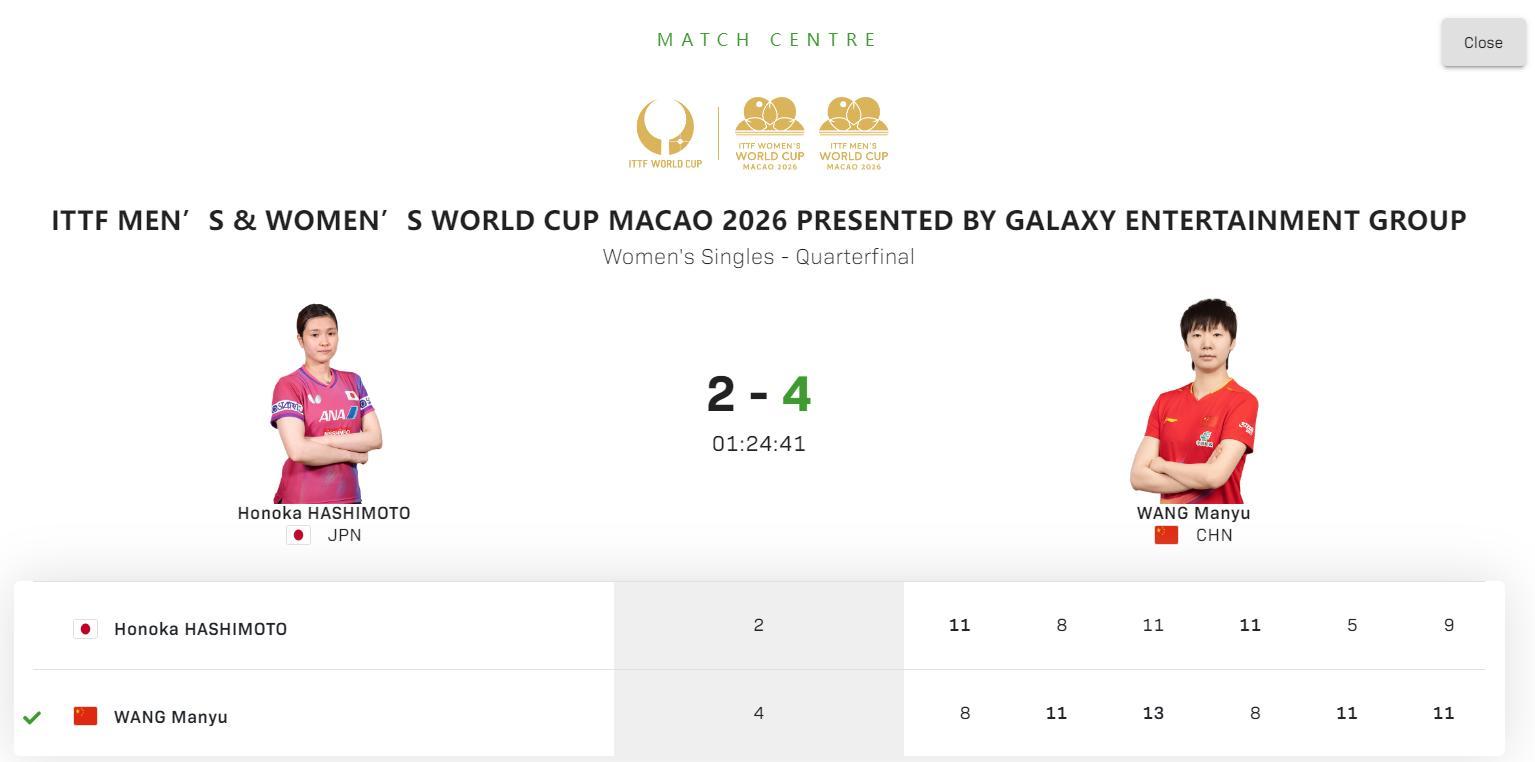The width and height of the screenshot is (1535, 762).
Task: Click Wang Manyu's player photo
Action: coord(1196,403)
